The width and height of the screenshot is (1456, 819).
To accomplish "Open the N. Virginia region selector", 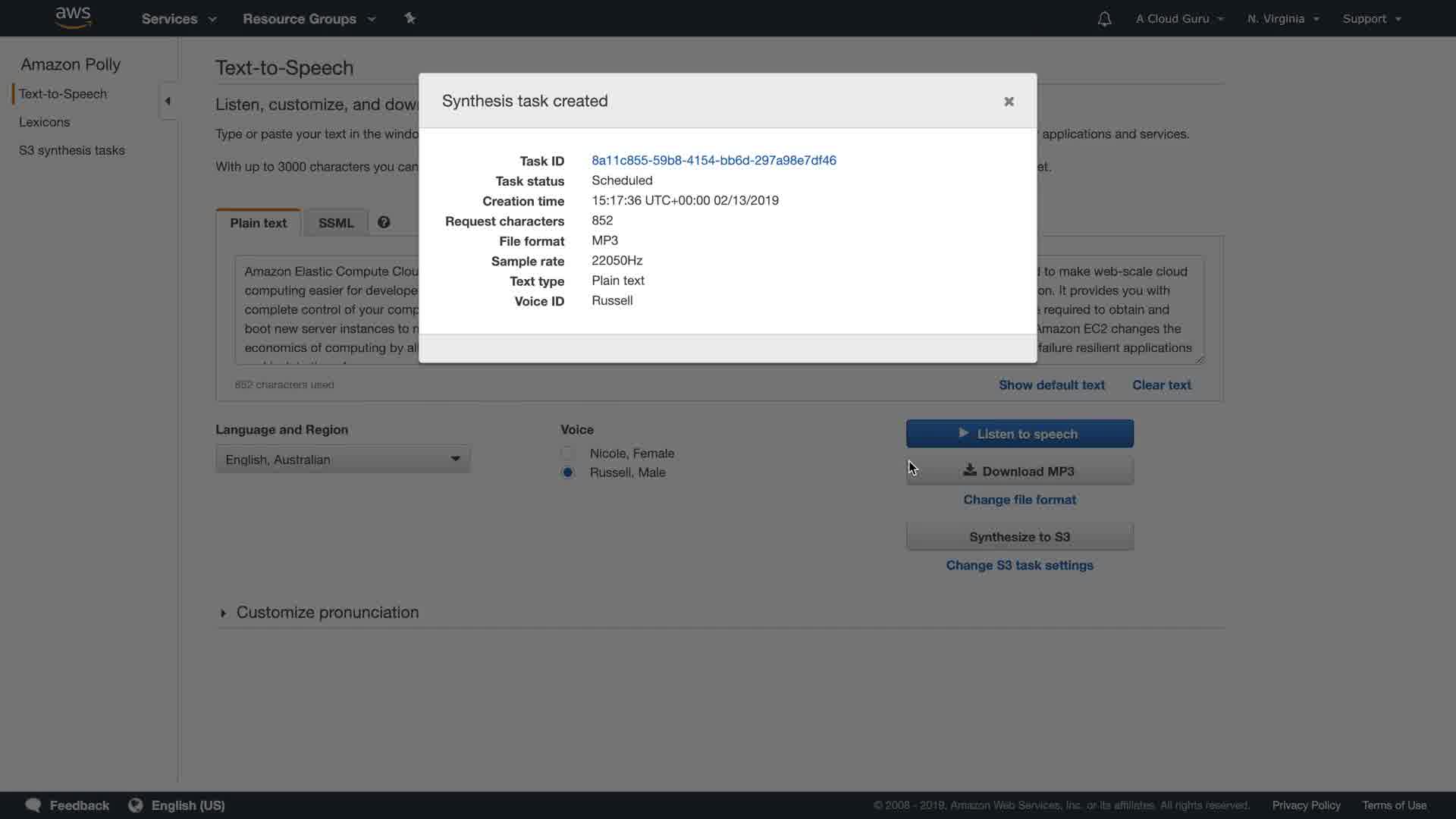I will (1283, 19).
